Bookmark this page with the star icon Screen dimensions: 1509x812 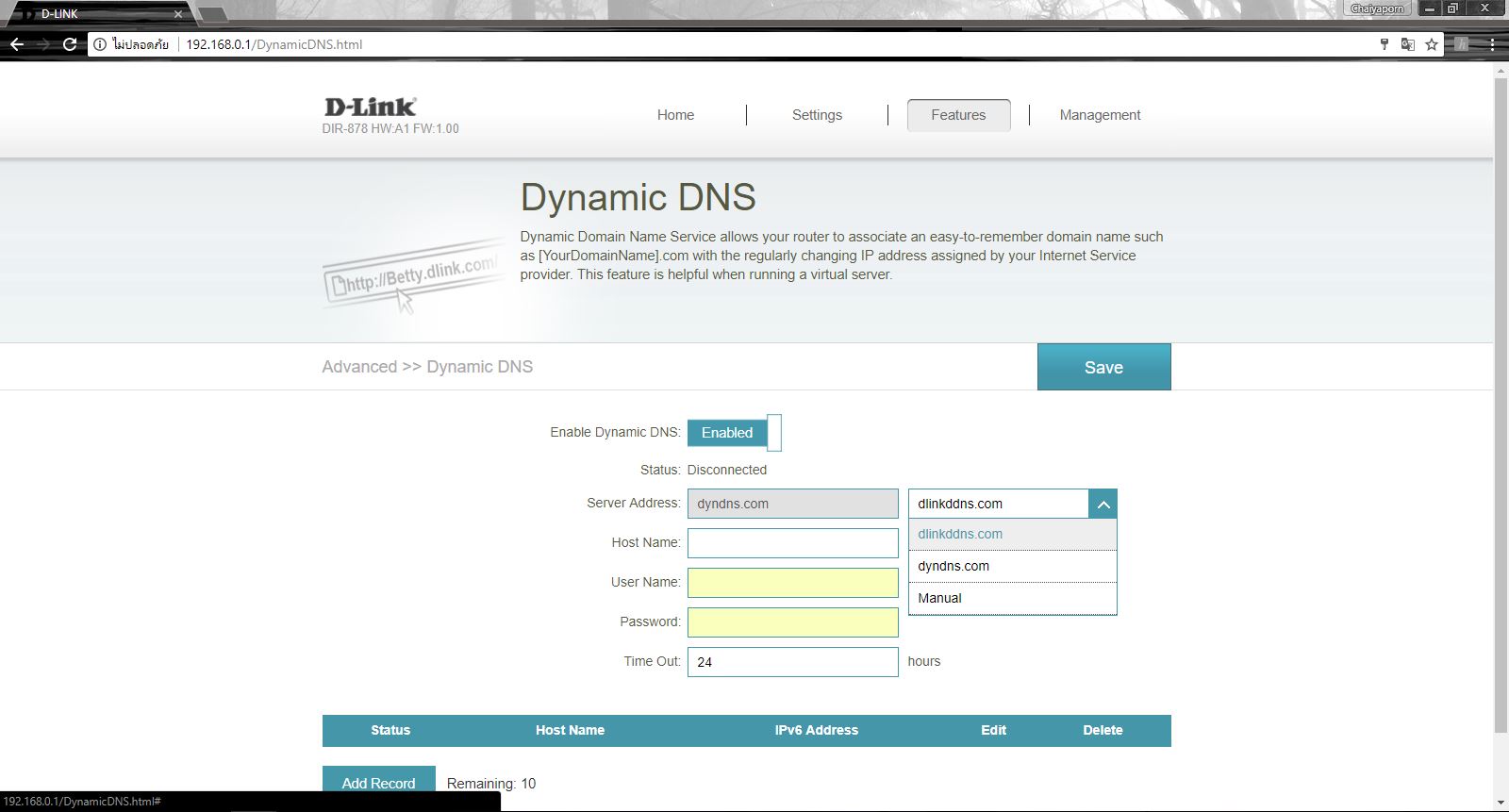1432,44
